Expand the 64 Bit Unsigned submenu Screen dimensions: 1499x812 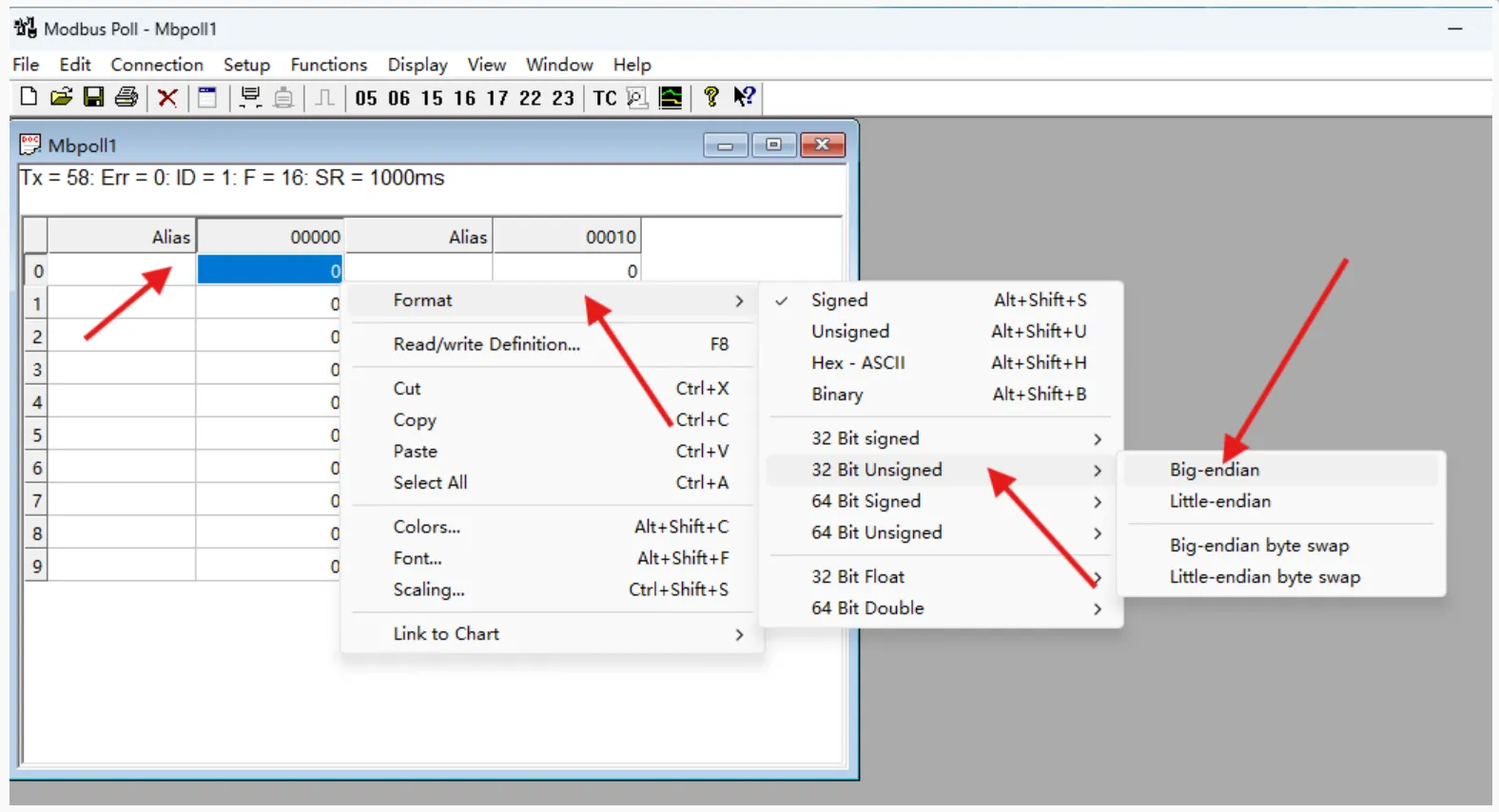[941, 532]
